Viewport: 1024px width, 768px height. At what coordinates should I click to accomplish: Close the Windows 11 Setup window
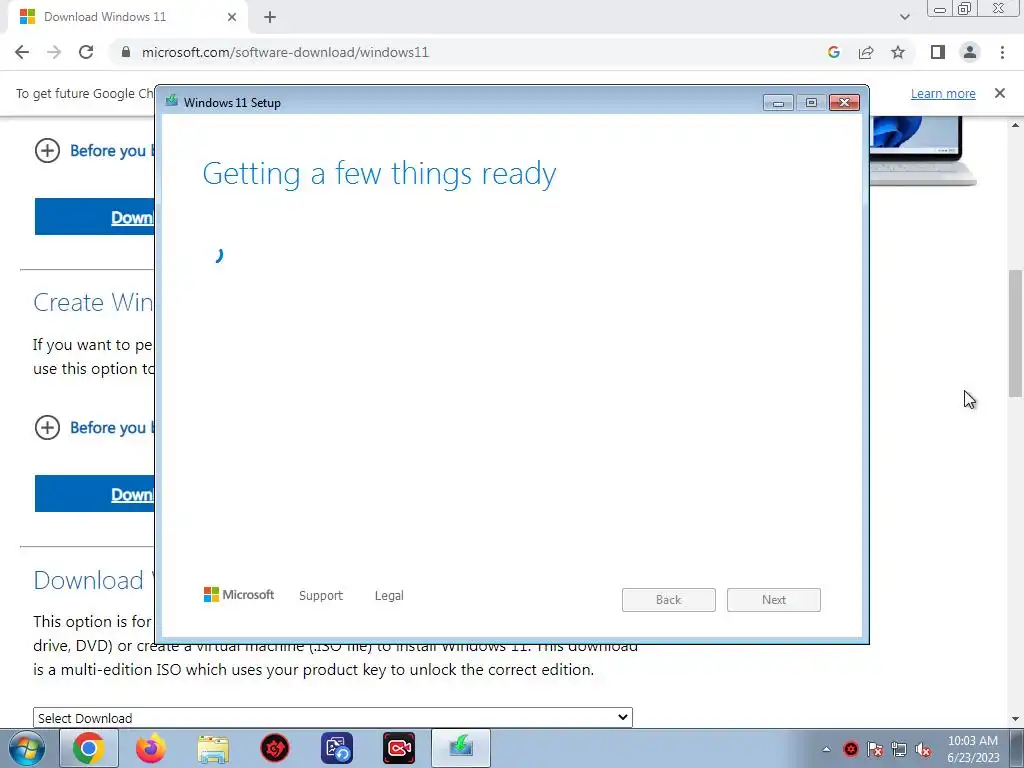[844, 103]
